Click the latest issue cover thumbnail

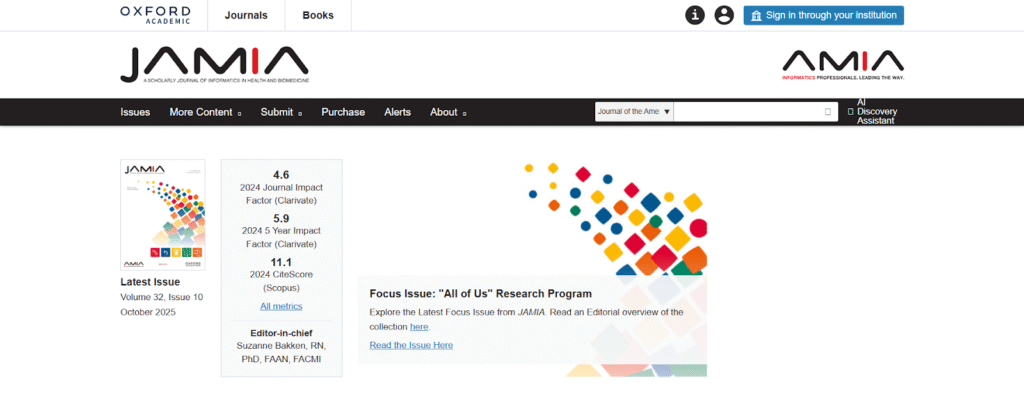162,214
